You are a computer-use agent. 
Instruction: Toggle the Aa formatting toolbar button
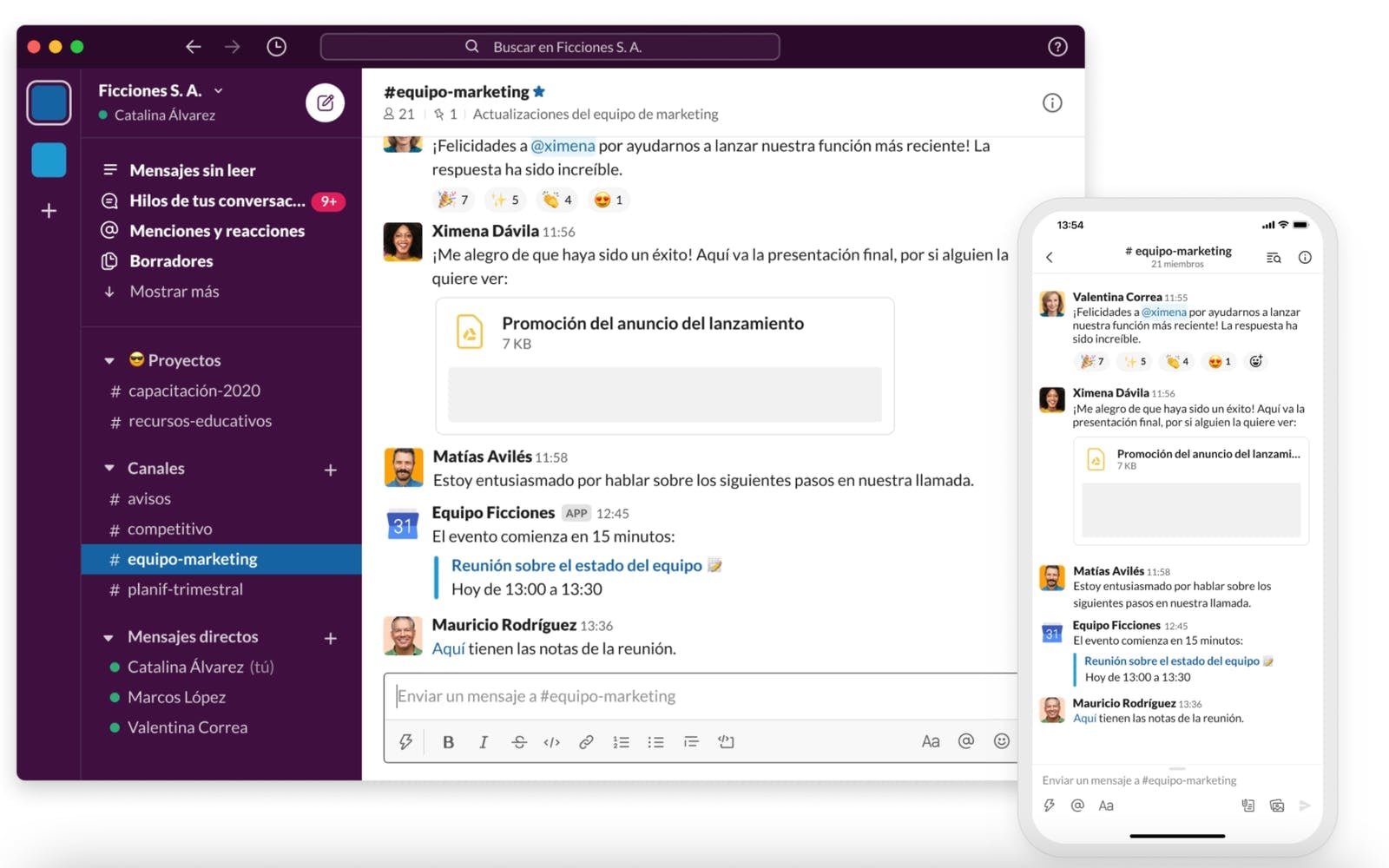click(930, 741)
